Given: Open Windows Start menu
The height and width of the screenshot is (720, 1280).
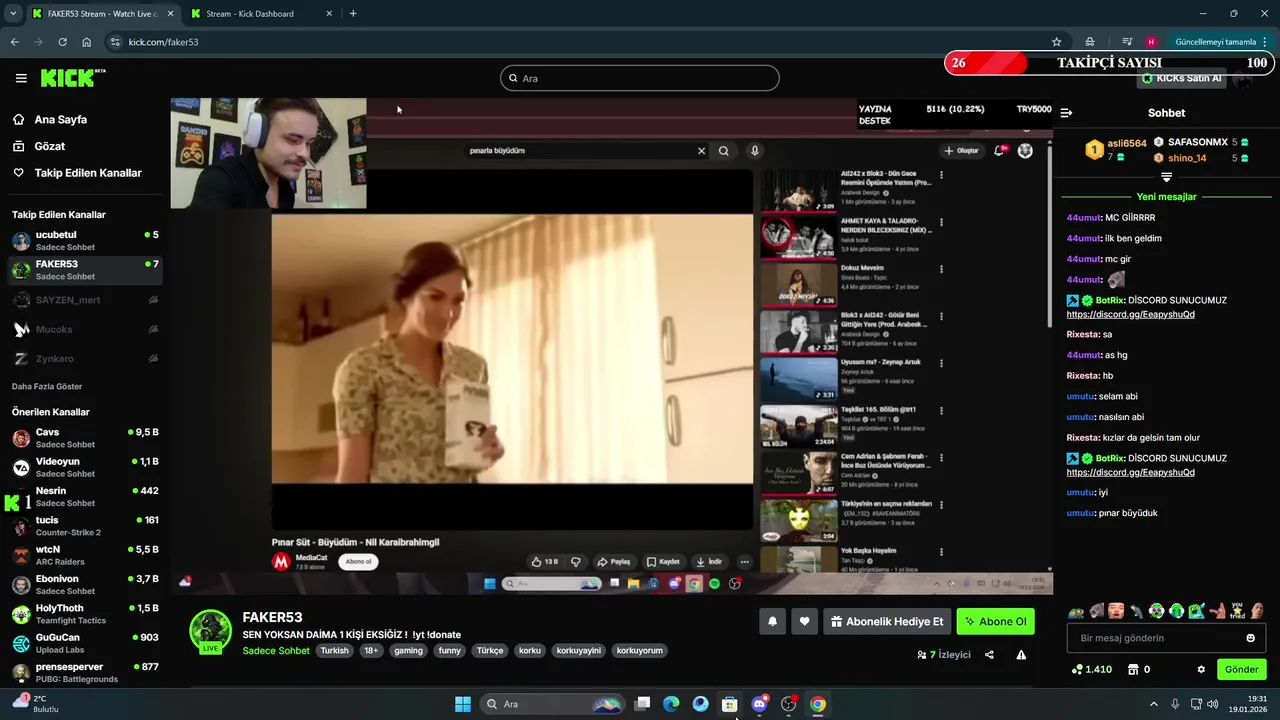Looking at the screenshot, I should 462,704.
